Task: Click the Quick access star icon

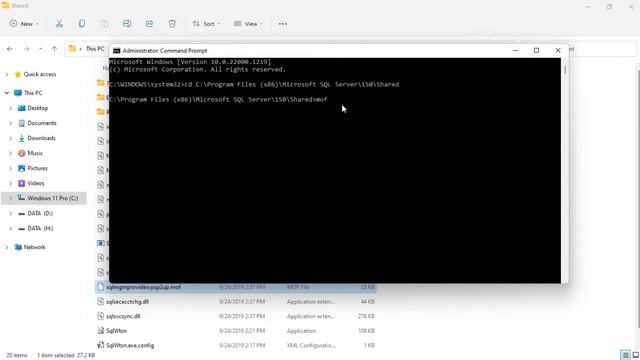Action: coord(18,74)
